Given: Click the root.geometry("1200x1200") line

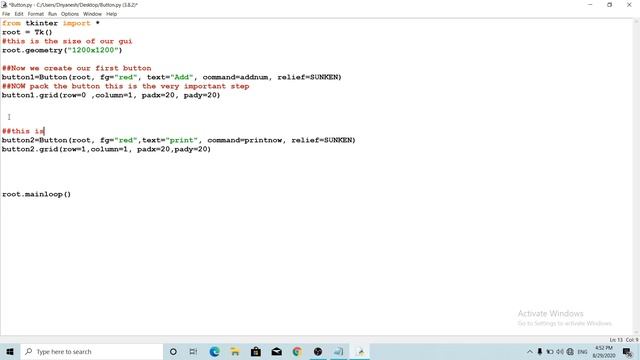Looking at the screenshot, I should pos(62,50).
